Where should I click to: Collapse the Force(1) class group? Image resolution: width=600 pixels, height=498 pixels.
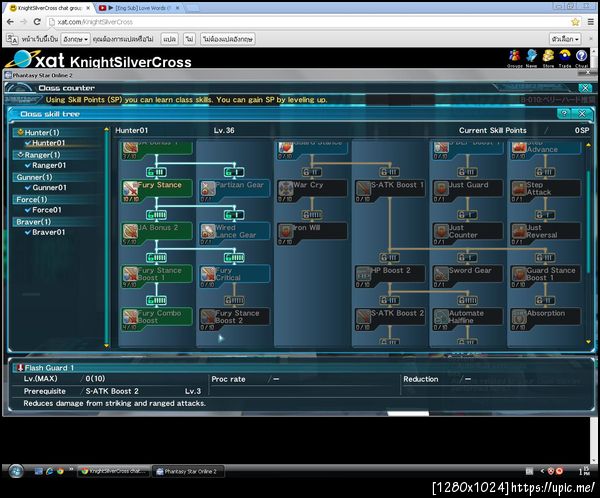pyautogui.click(x=57, y=199)
